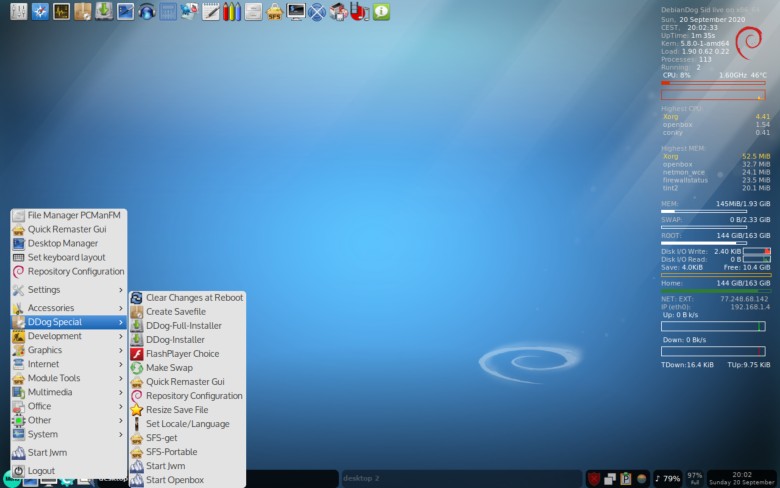The image size is (780, 488).
Task: Click the volume 79% tray indicator
Action: [x=667, y=478]
